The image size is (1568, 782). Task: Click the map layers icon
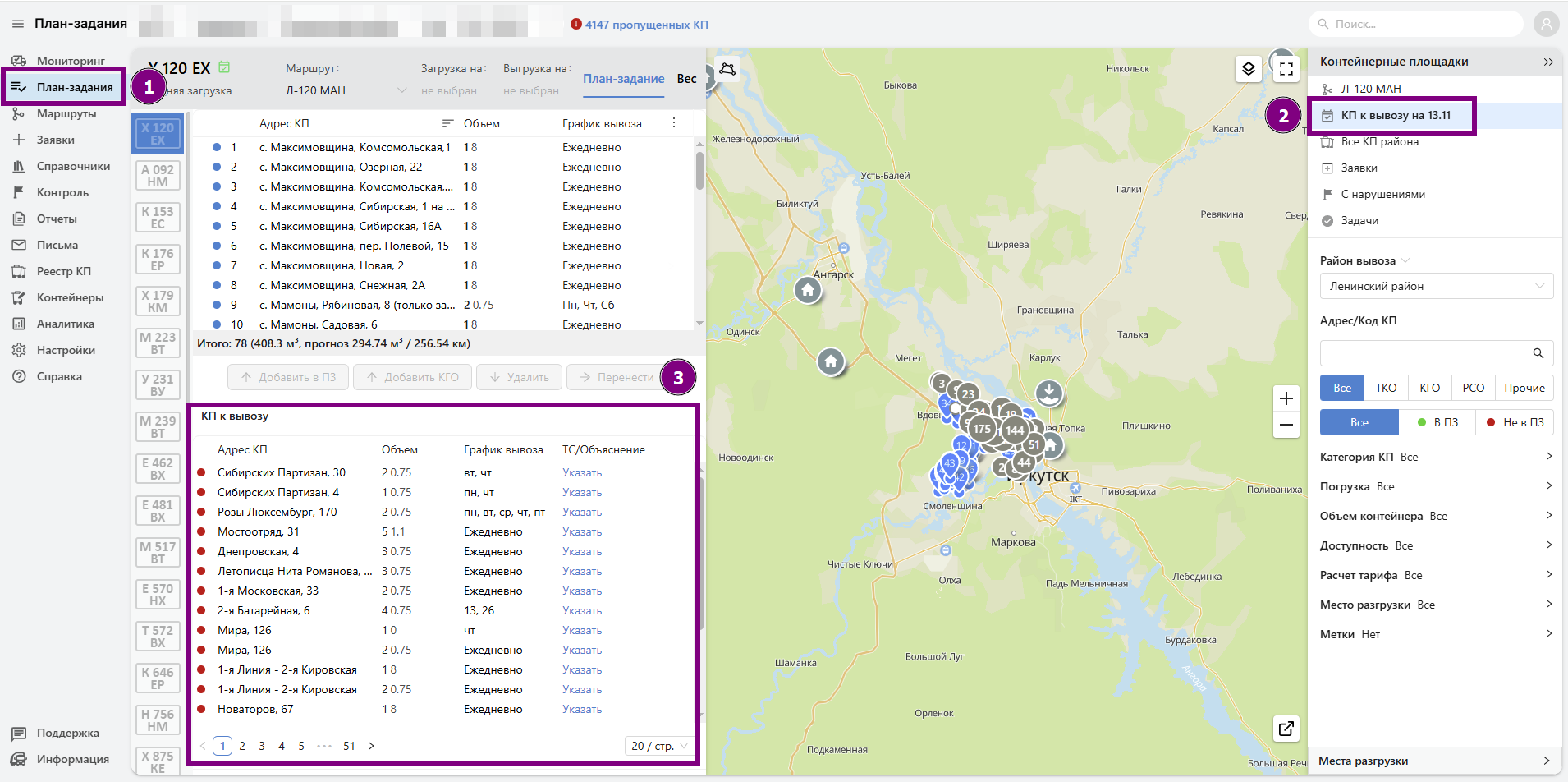click(x=1248, y=69)
